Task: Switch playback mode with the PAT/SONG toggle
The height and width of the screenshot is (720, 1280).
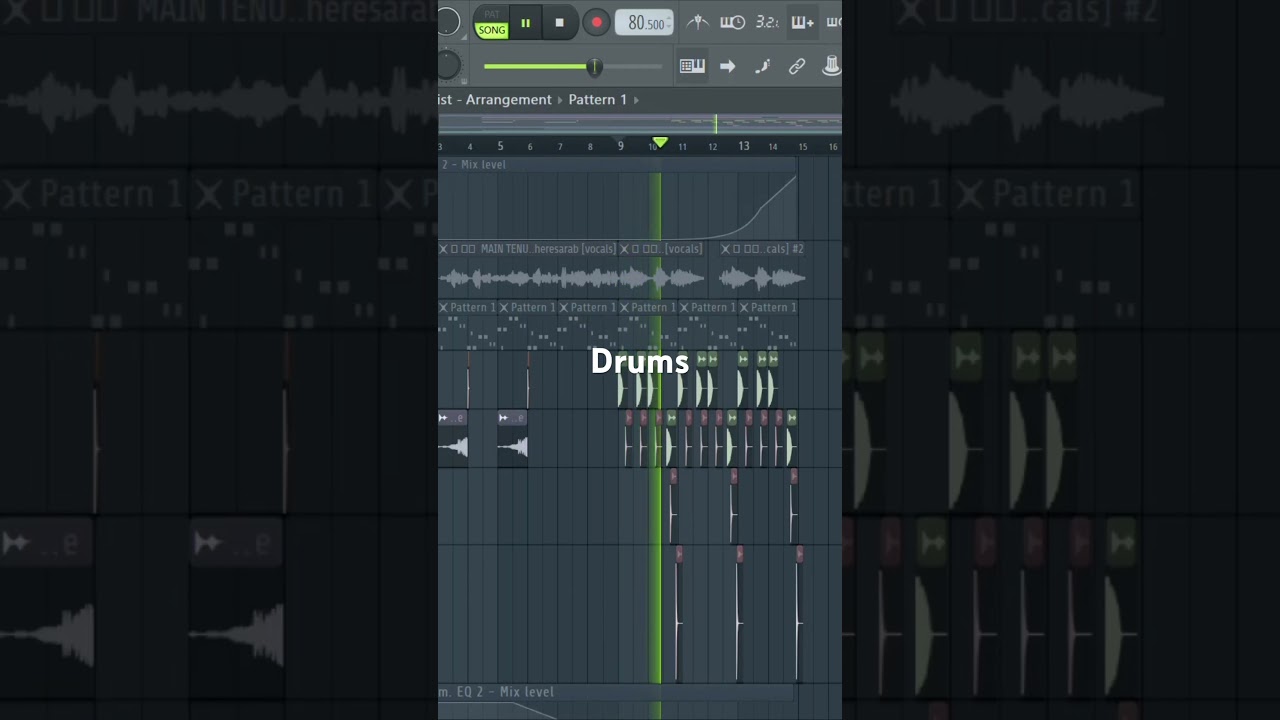Action: point(491,24)
